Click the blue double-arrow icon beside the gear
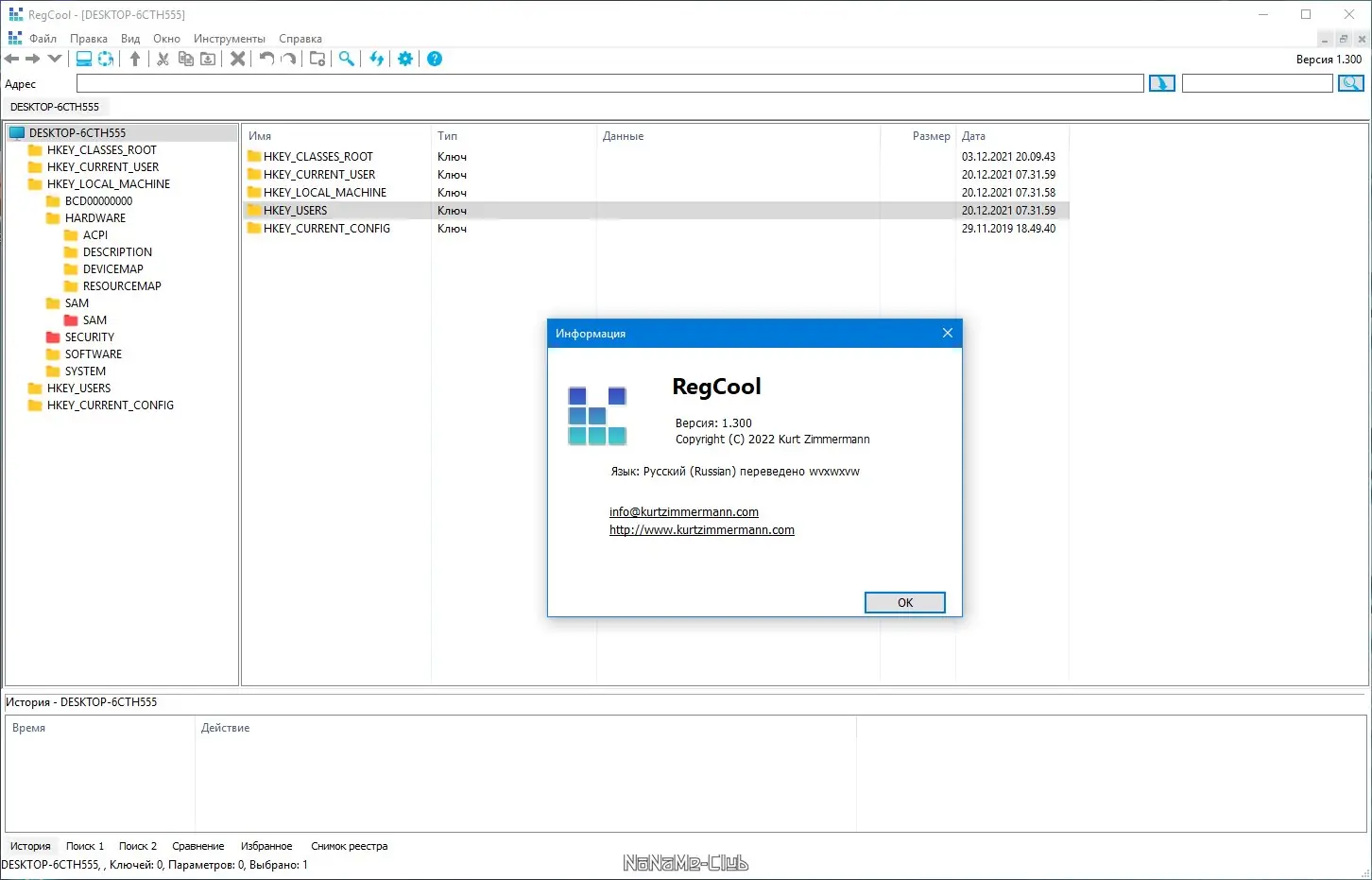Viewport: 1372px width, 880px height. coord(377,59)
